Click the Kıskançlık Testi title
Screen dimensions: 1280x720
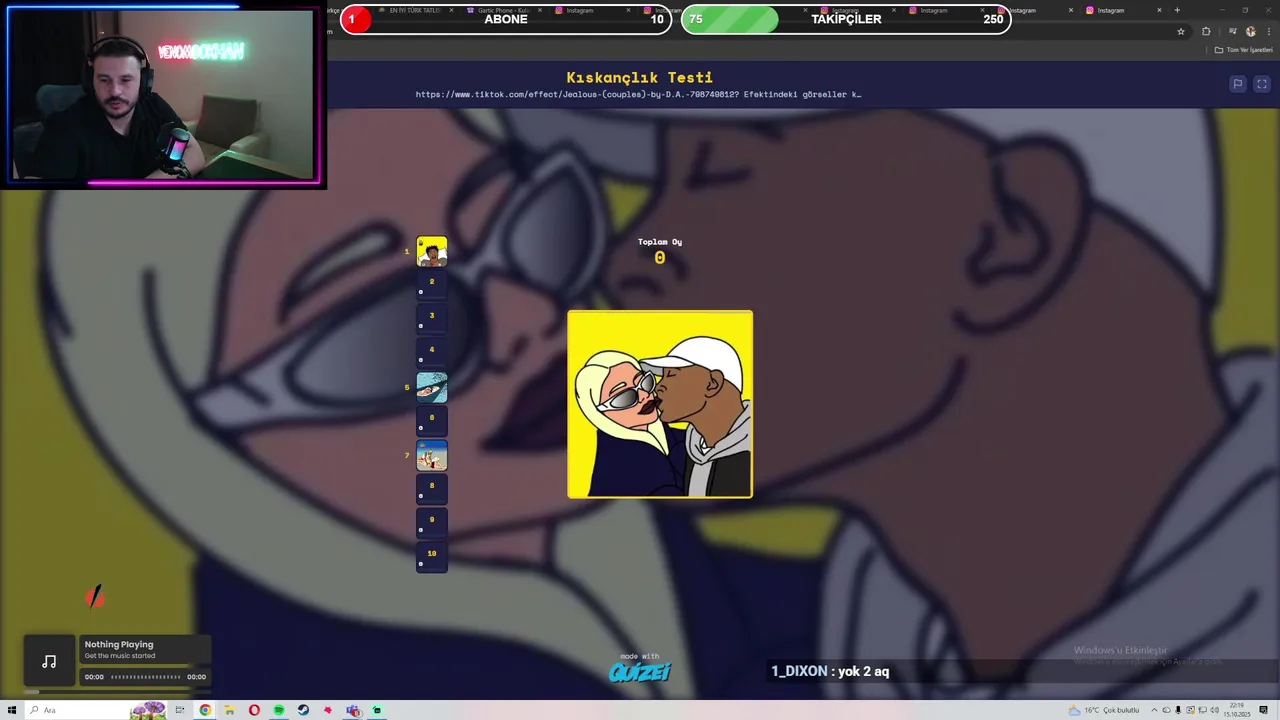[640, 77]
